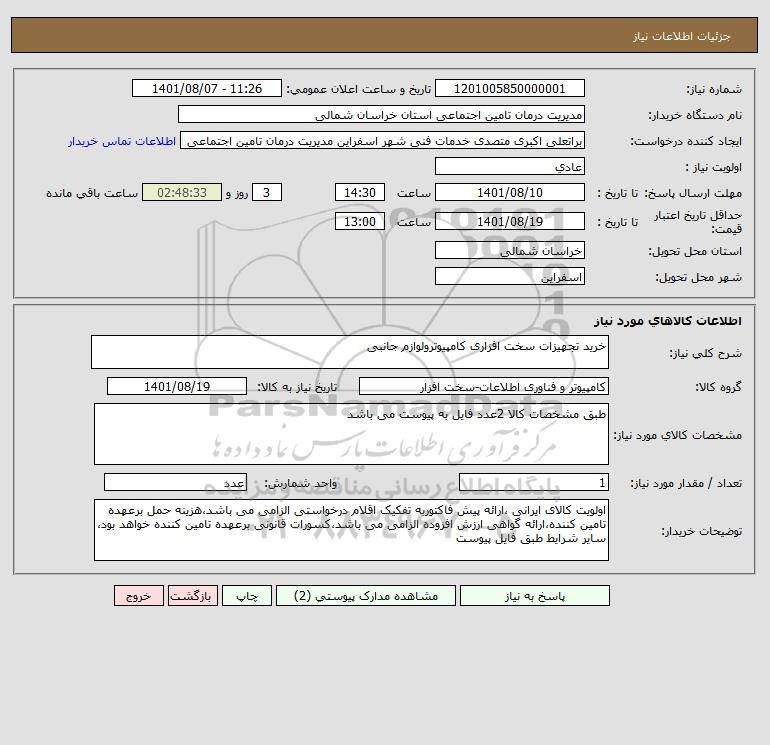Click the remaining days field showing 3
The width and height of the screenshot is (770, 745).
pyautogui.click(x=267, y=193)
